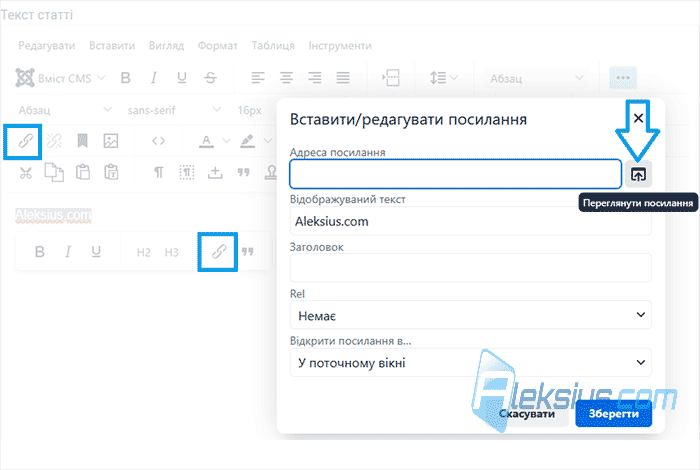Click the selected Aleksius.com text in the editor
700x470 pixels.
pyautogui.click(x=53, y=215)
